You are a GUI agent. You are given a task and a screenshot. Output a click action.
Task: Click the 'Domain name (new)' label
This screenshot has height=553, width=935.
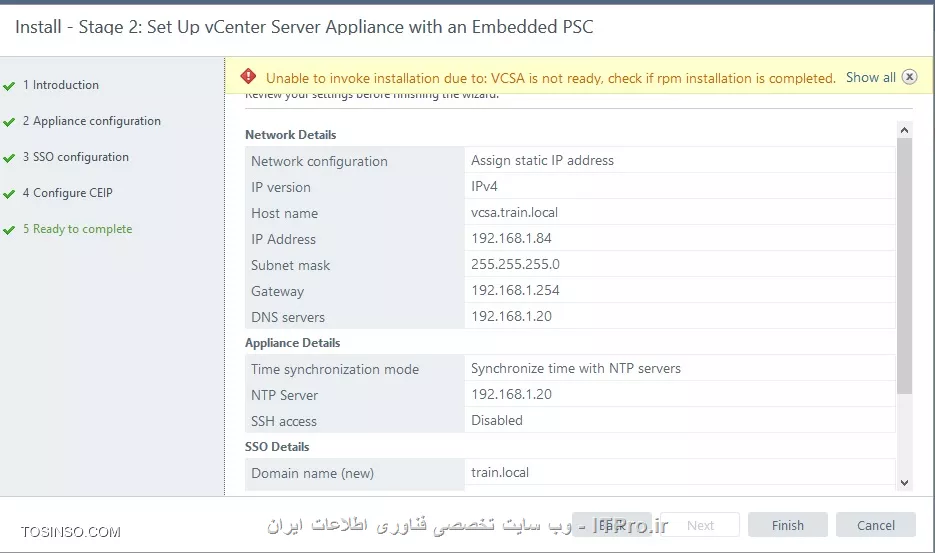point(312,473)
